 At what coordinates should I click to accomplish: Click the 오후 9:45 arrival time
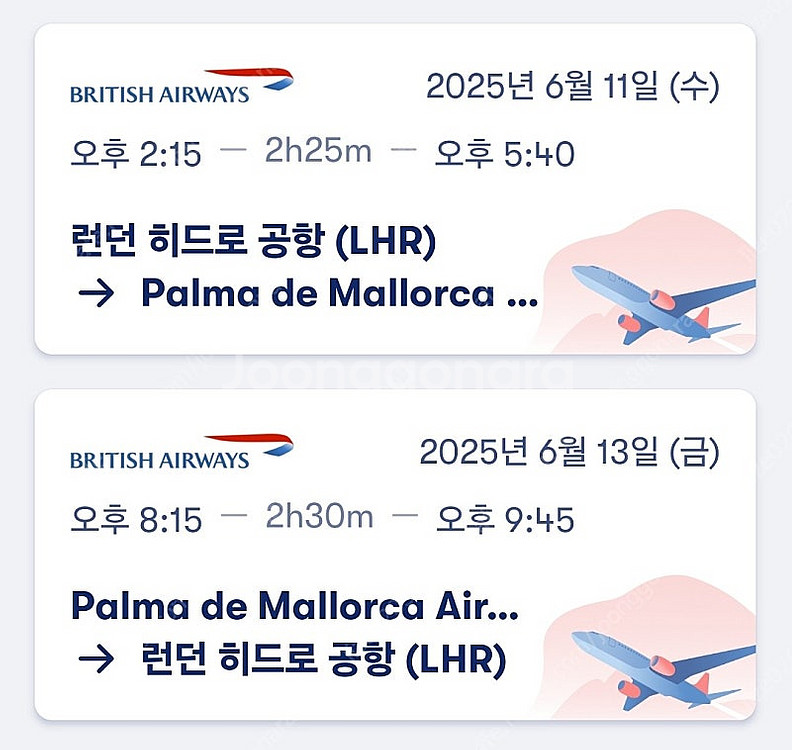[505, 519]
